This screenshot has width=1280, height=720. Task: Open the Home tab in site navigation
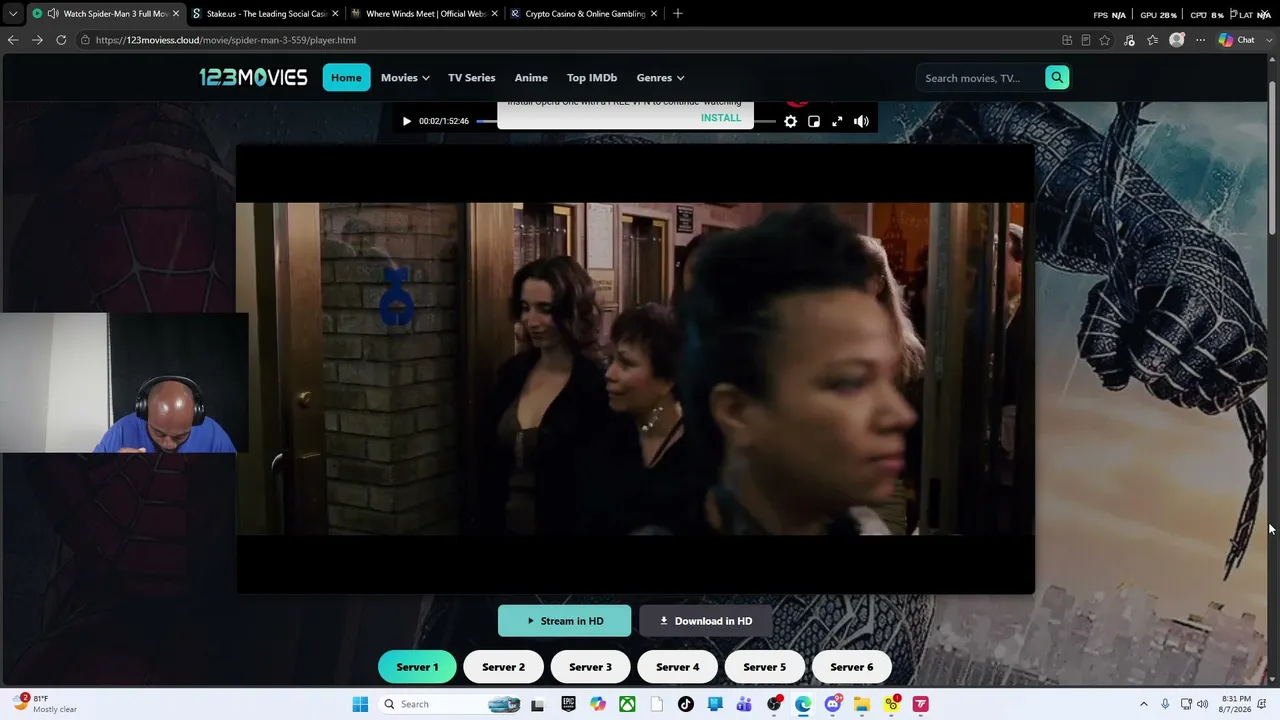(346, 77)
